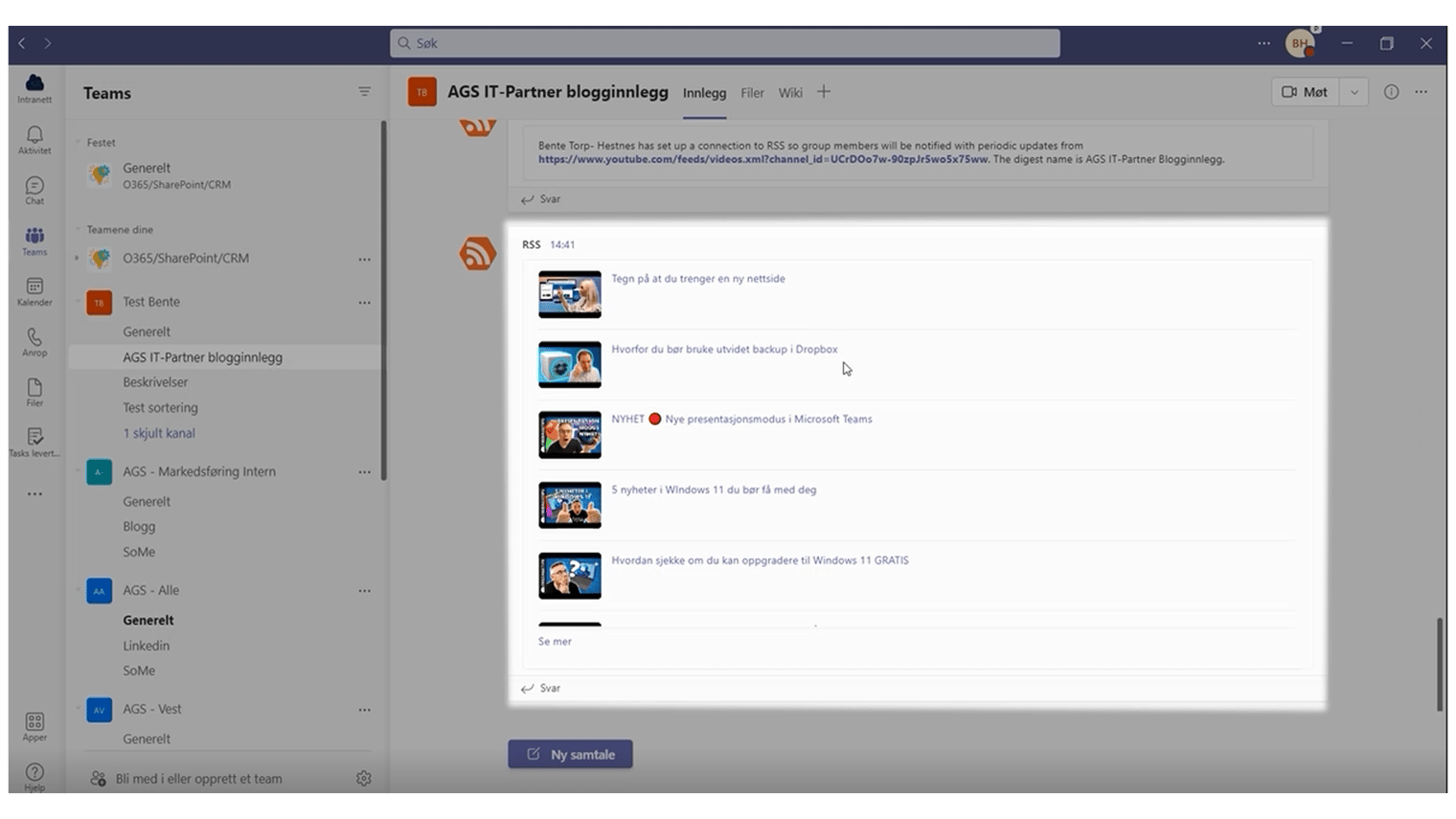The image size is (1456, 819).
Task: Start a new conversation with Ny samtale
Action: tap(570, 754)
